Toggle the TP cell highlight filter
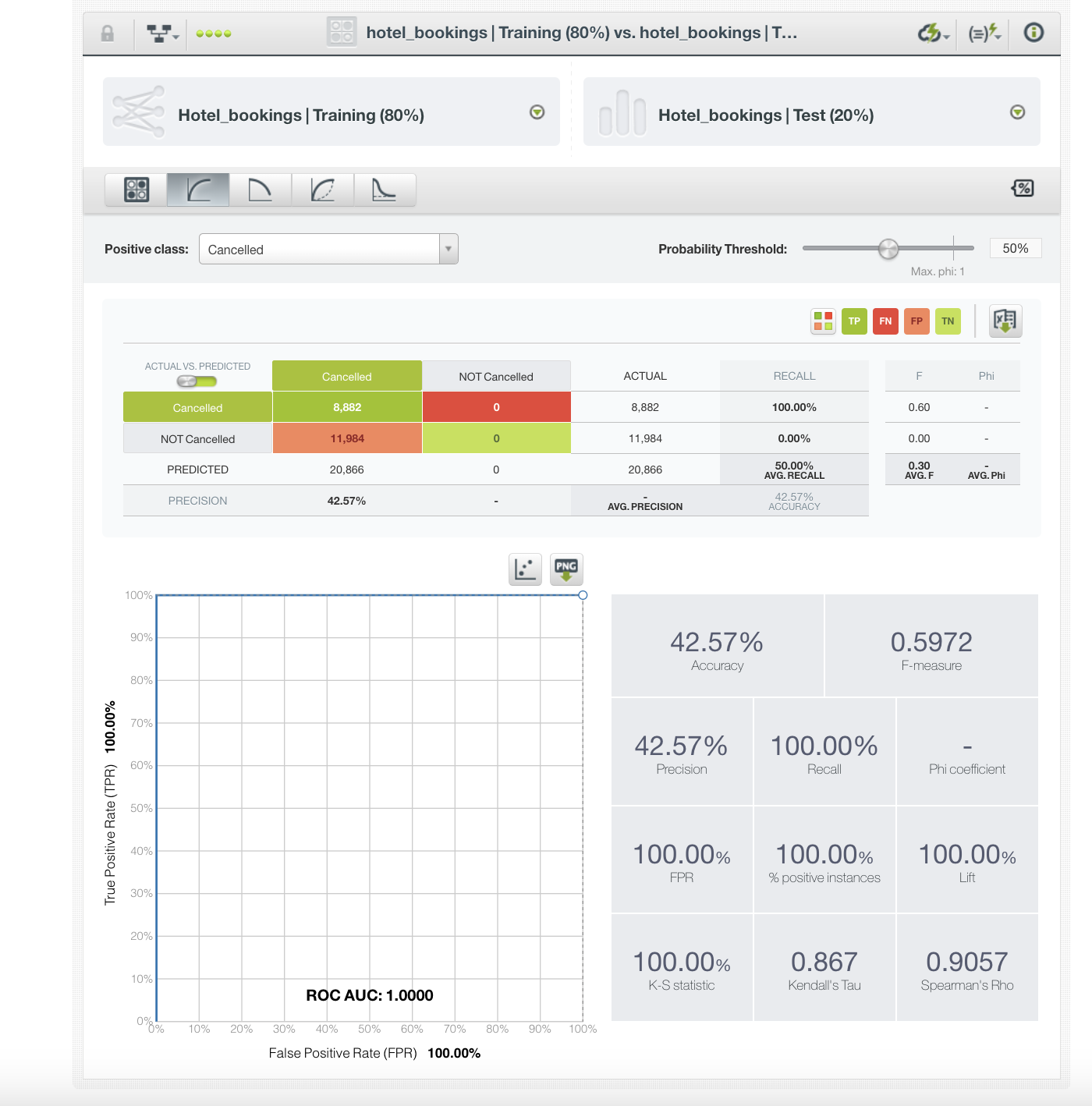Image resolution: width=1092 pixels, height=1106 pixels. (x=854, y=321)
